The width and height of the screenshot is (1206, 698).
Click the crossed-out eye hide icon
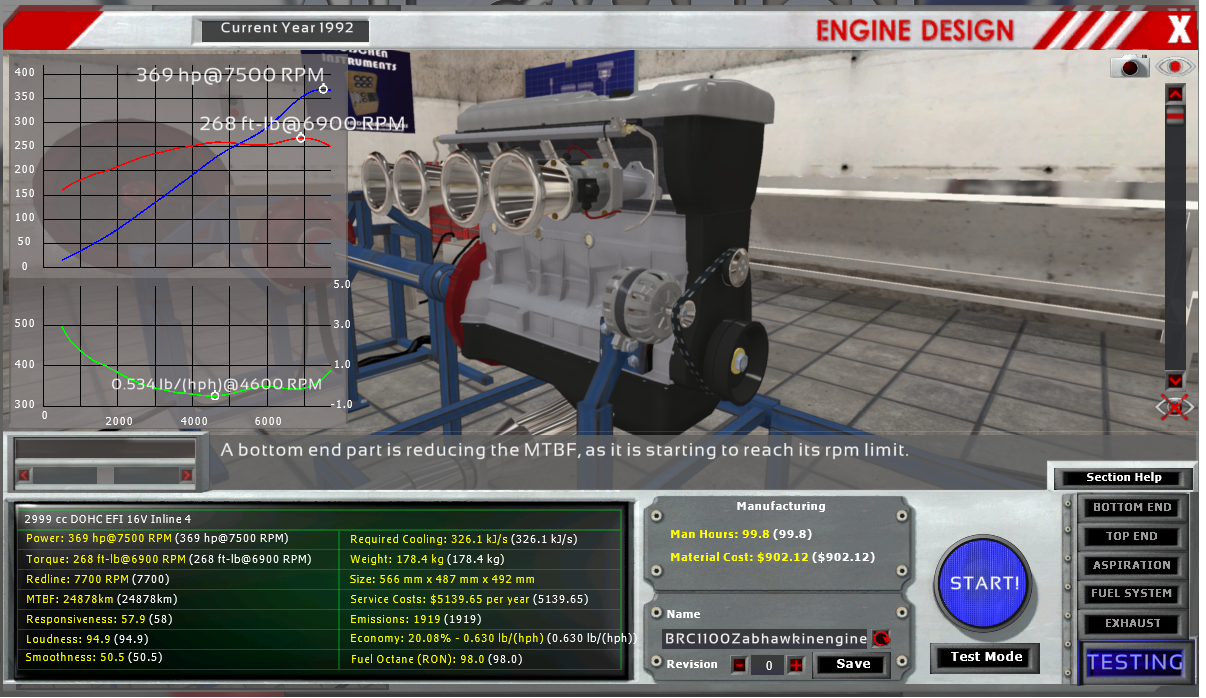pyautogui.click(x=1175, y=407)
